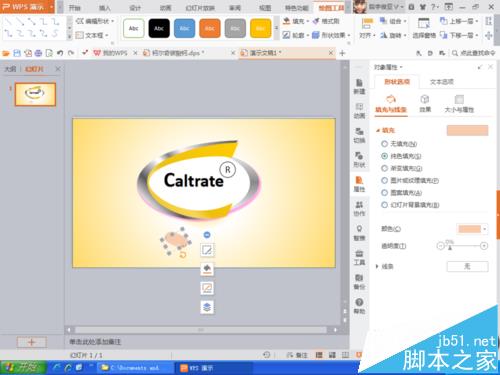Viewport: 500px width, 375px height.
Task: Open the 切换 transitions sidebar panel
Action: coord(359,135)
